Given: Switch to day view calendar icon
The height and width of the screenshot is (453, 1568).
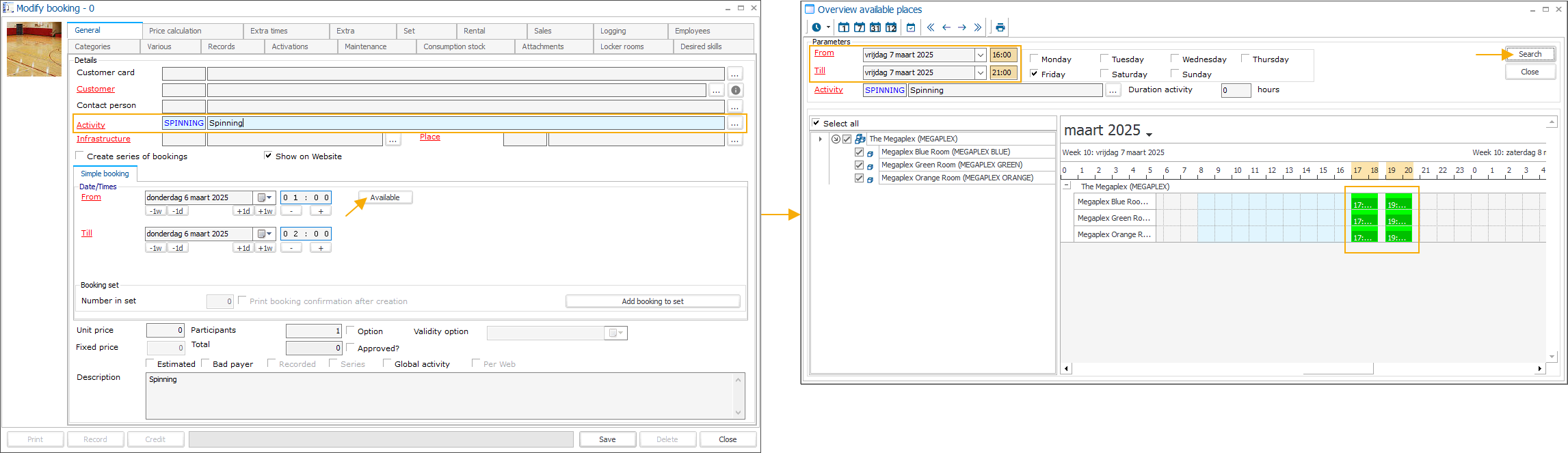Looking at the screenshot, I should pyautogui.click(x=844, y=27).
